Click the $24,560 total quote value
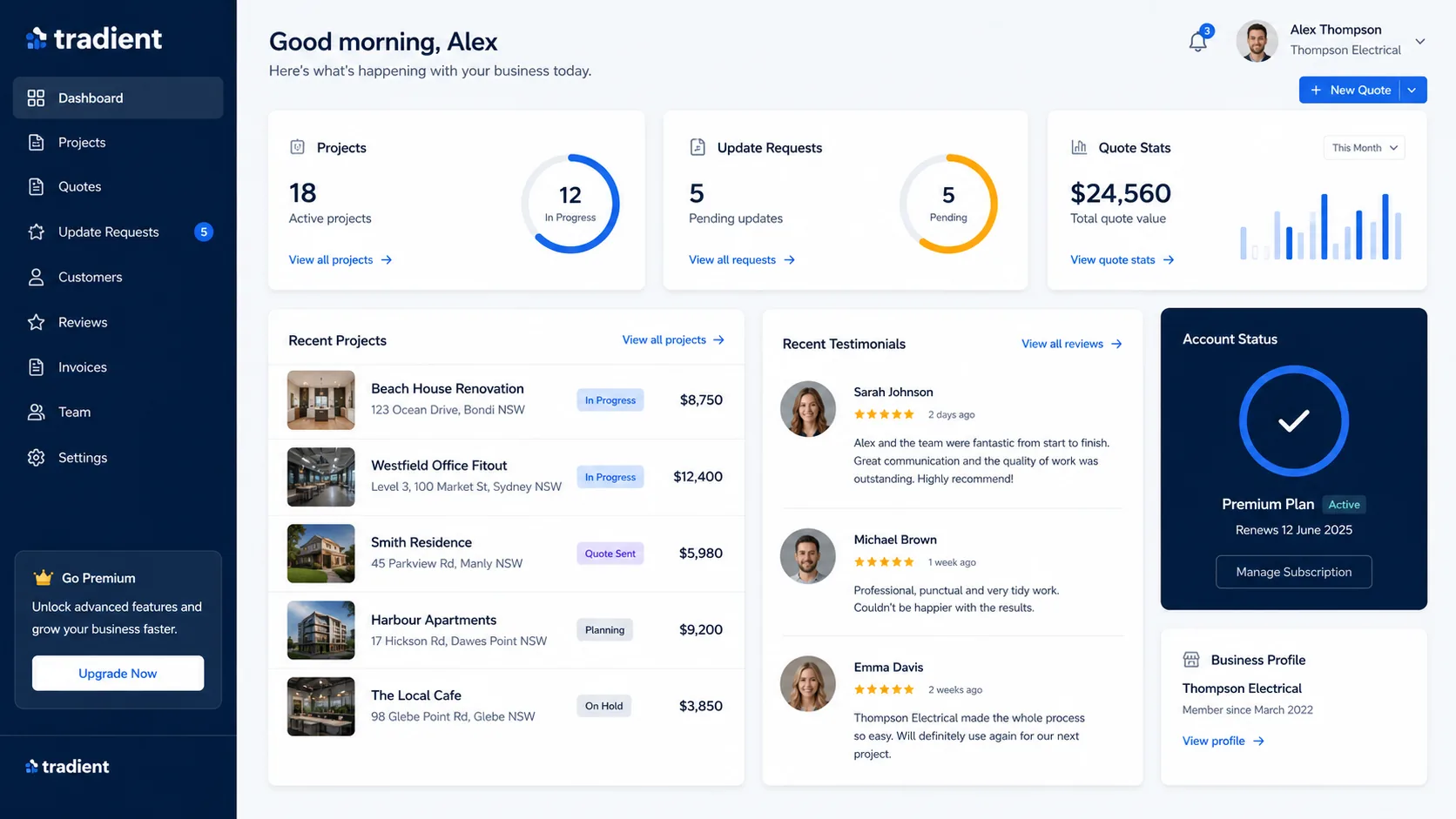1456x819 pixels. pyautogui.click(x=1121, y=193)
